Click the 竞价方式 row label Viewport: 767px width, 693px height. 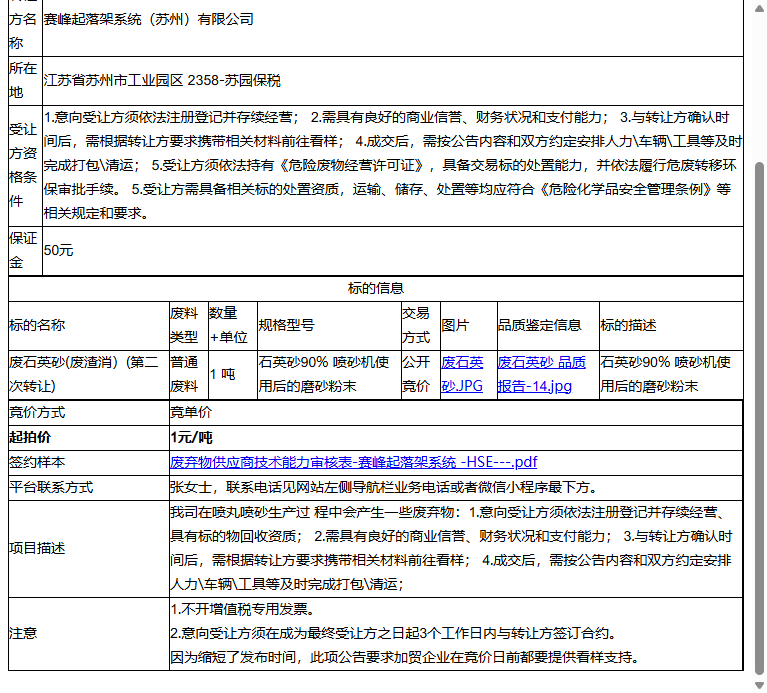(37, 413)
